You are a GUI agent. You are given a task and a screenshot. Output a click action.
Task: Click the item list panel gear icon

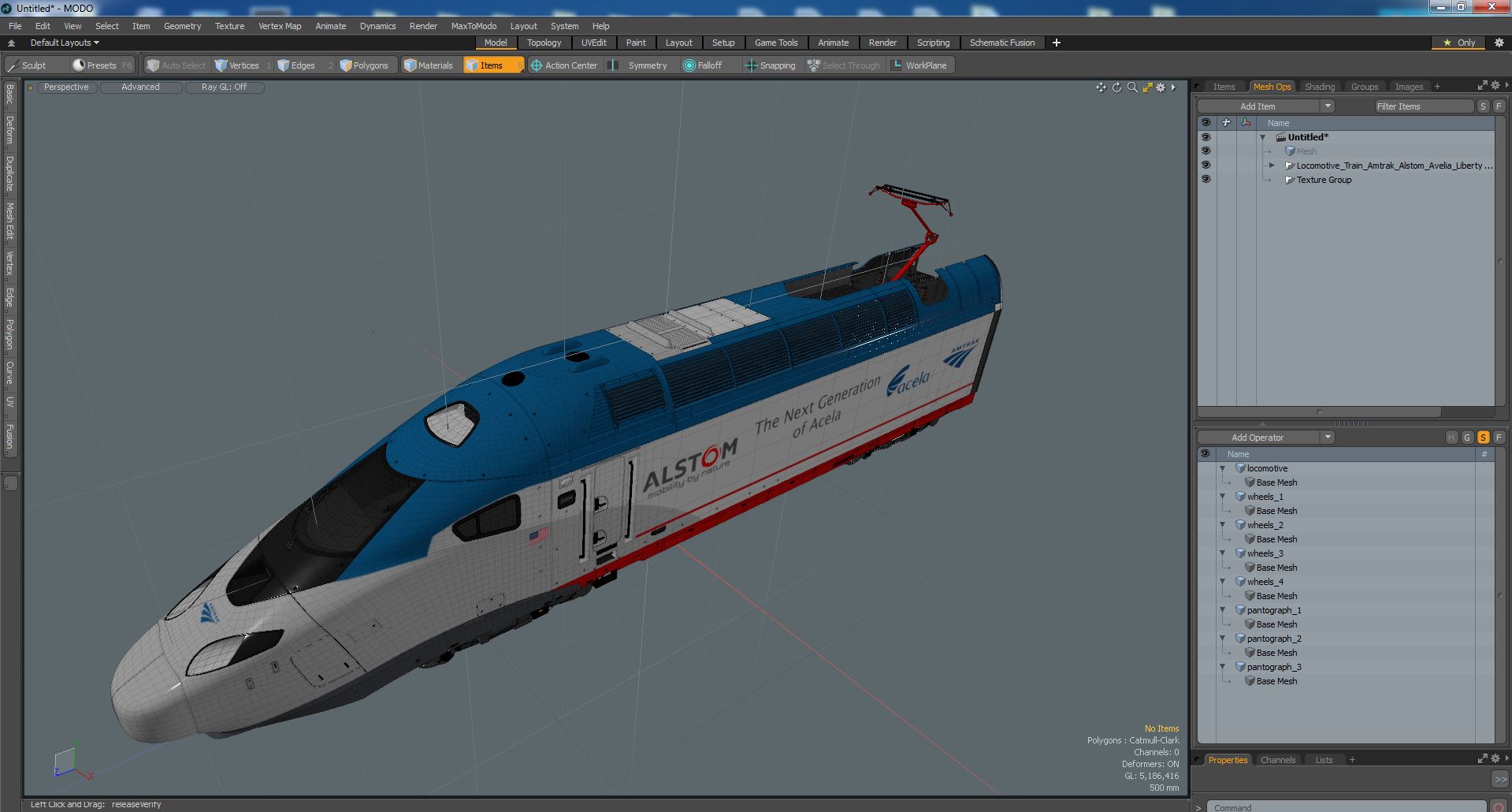point(1496,86)
